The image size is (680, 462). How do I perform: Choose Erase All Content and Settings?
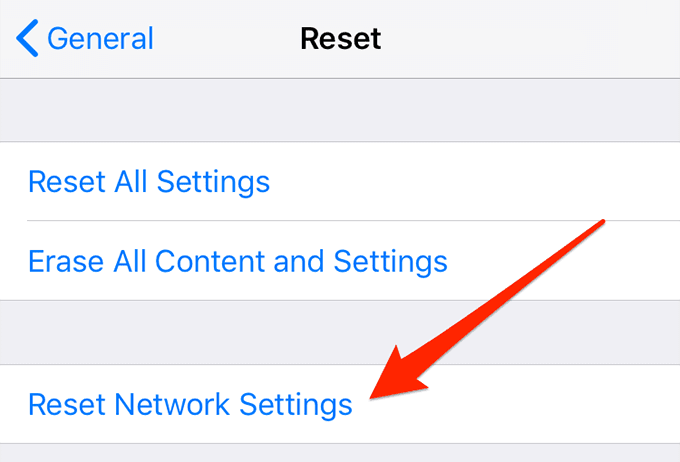(340, 261)
